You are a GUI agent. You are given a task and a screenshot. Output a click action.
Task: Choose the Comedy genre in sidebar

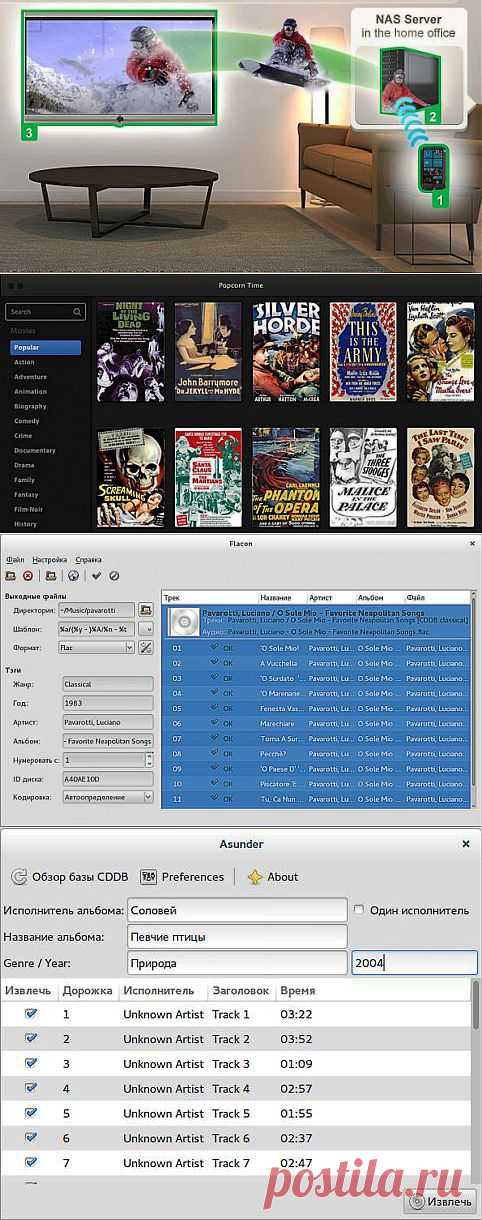click(29, 421)
